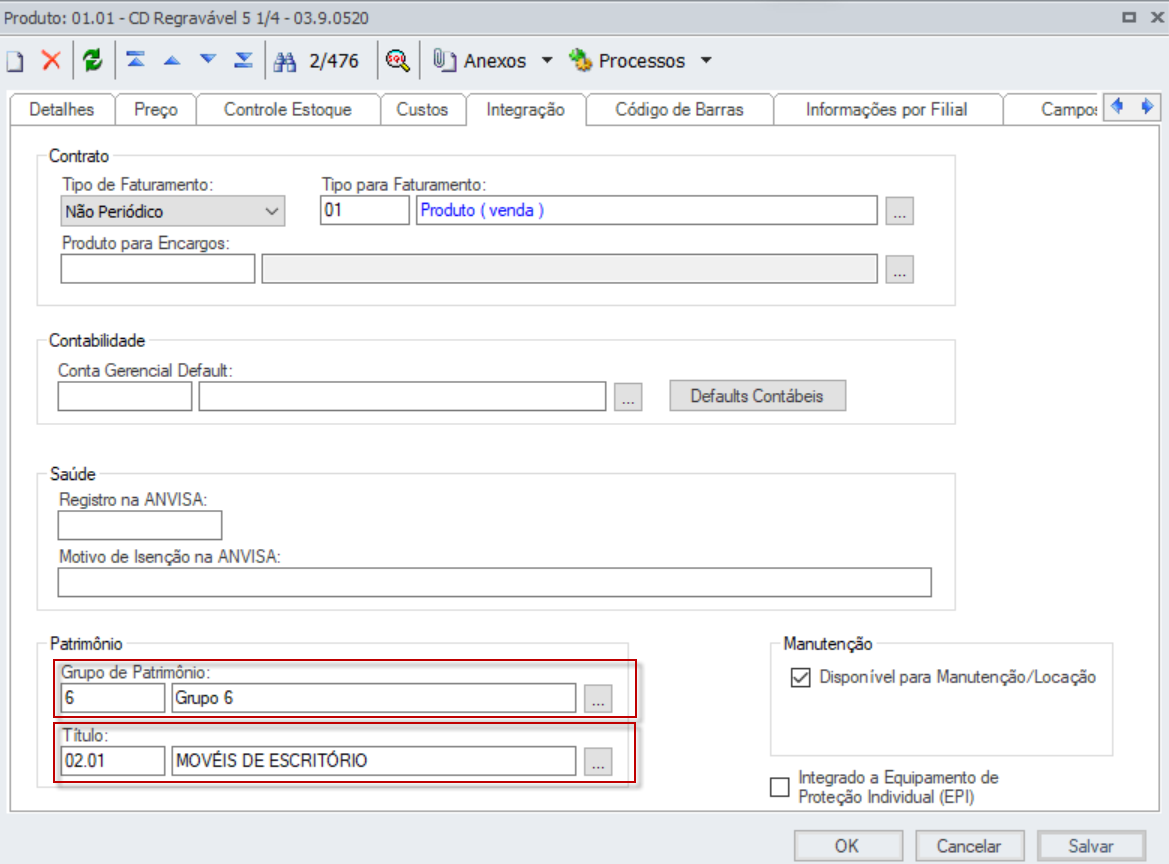Image resolution: width=1169 pixels, height=864 pixels.
Task: Expand Processos dropdown arrow
Action: pyautogui.click(x=706, y=60)
